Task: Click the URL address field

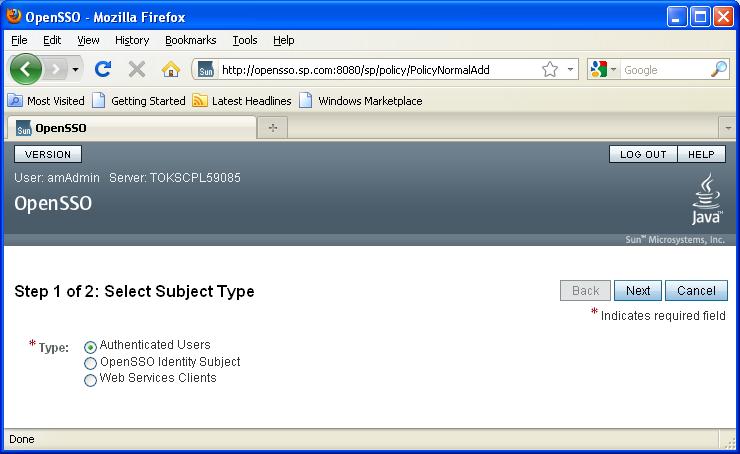Action: pos(378,70)
